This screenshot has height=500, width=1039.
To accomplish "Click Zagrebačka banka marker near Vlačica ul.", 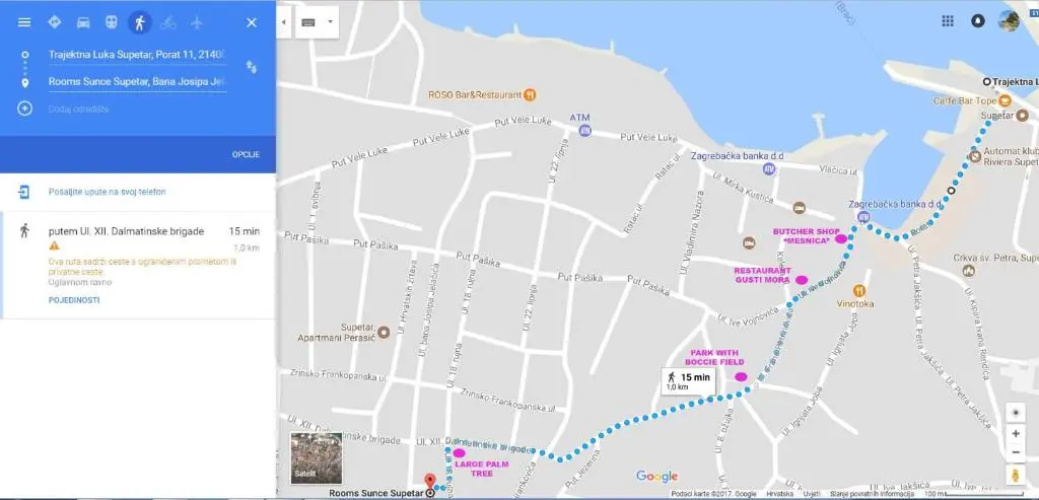I will [x=769, y=169].
